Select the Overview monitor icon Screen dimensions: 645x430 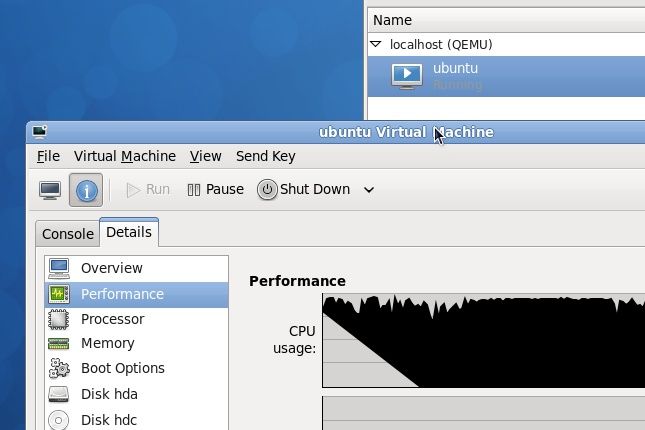click(x=59, y=268)
